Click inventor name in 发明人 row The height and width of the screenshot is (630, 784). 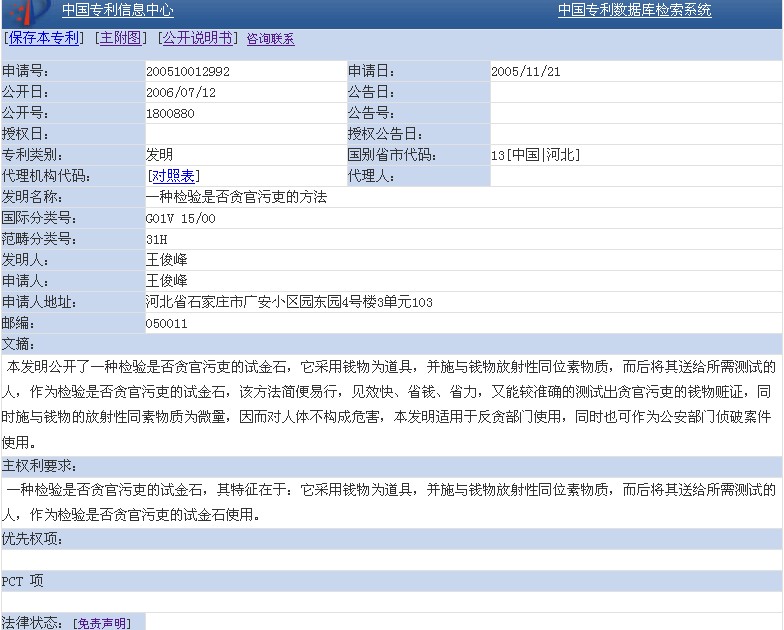[x=166, y=260]
